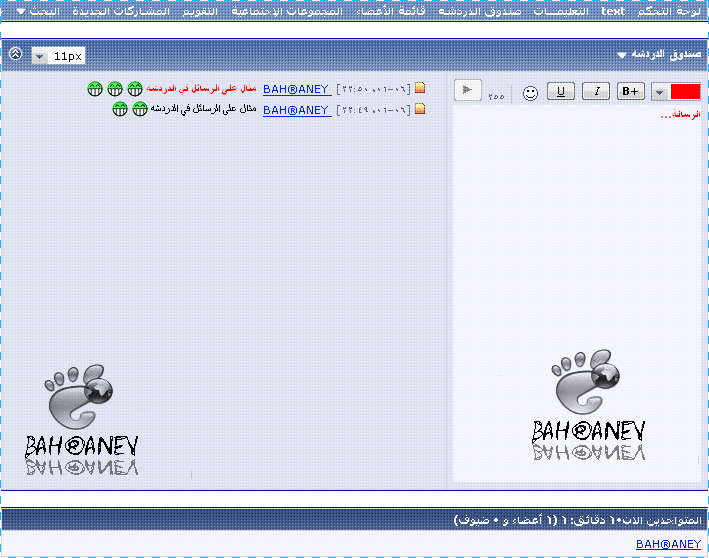Viewport: 709px width, 558px height.
Task: Toggle bold B+ formatting
Action: pyautogui.click(x=631, y=91)
